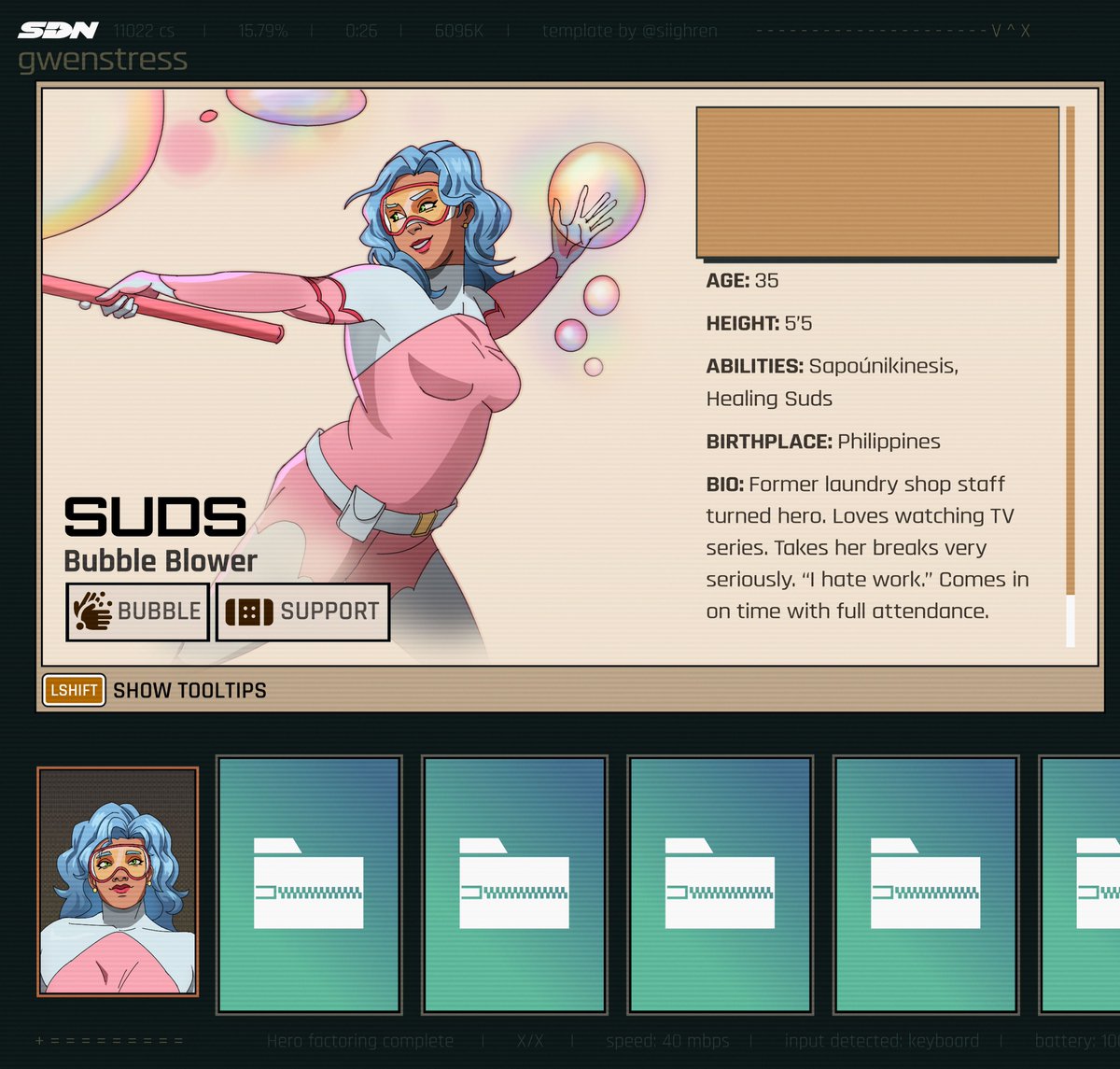Click the template by @siighren credit

click(630, 31)
